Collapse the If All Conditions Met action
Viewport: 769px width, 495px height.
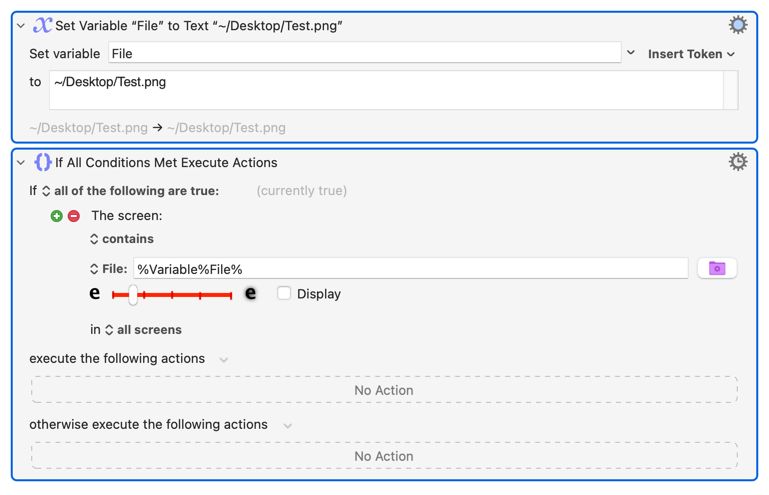21,163
